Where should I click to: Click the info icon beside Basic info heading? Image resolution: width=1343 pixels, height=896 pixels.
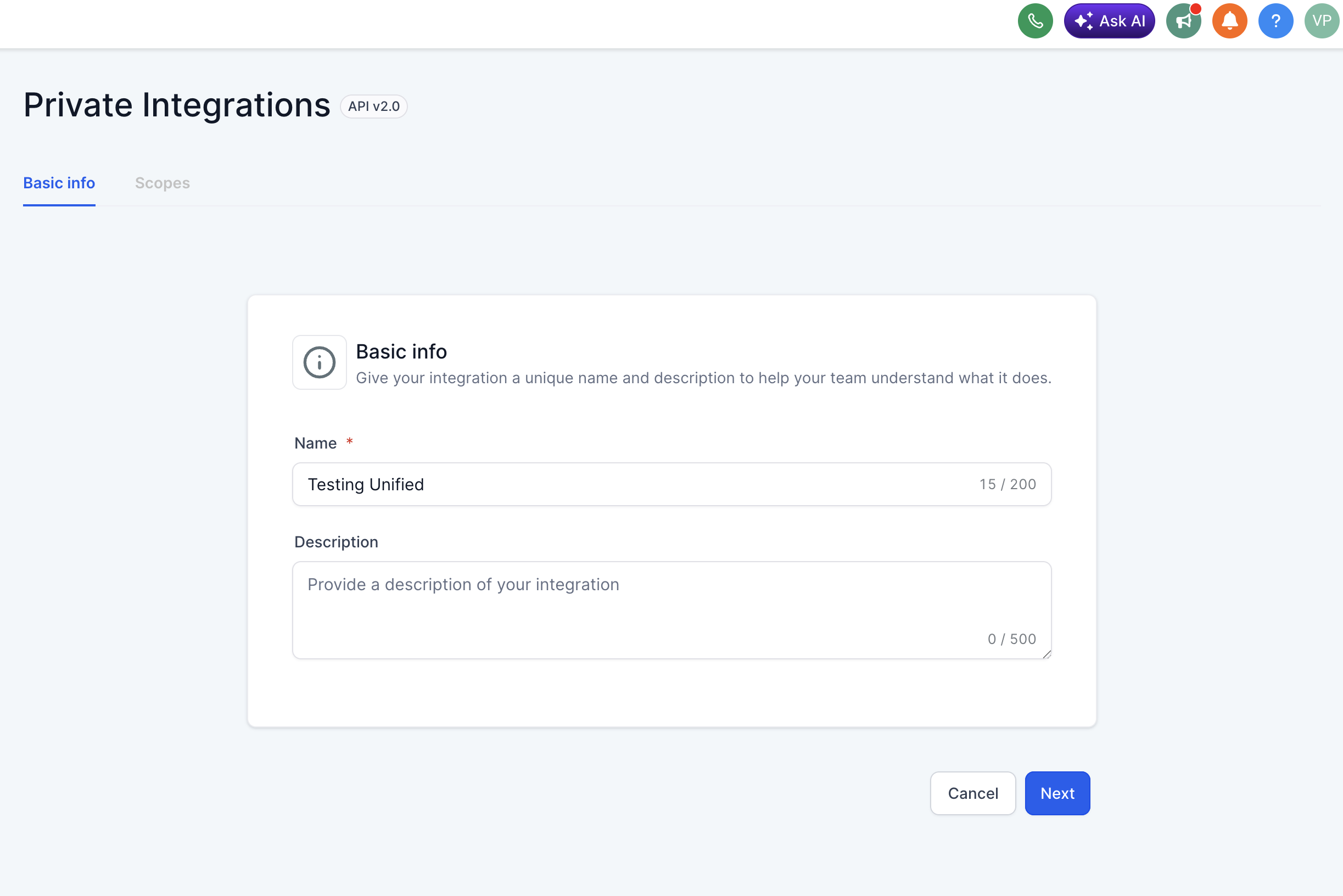(319, 362)
